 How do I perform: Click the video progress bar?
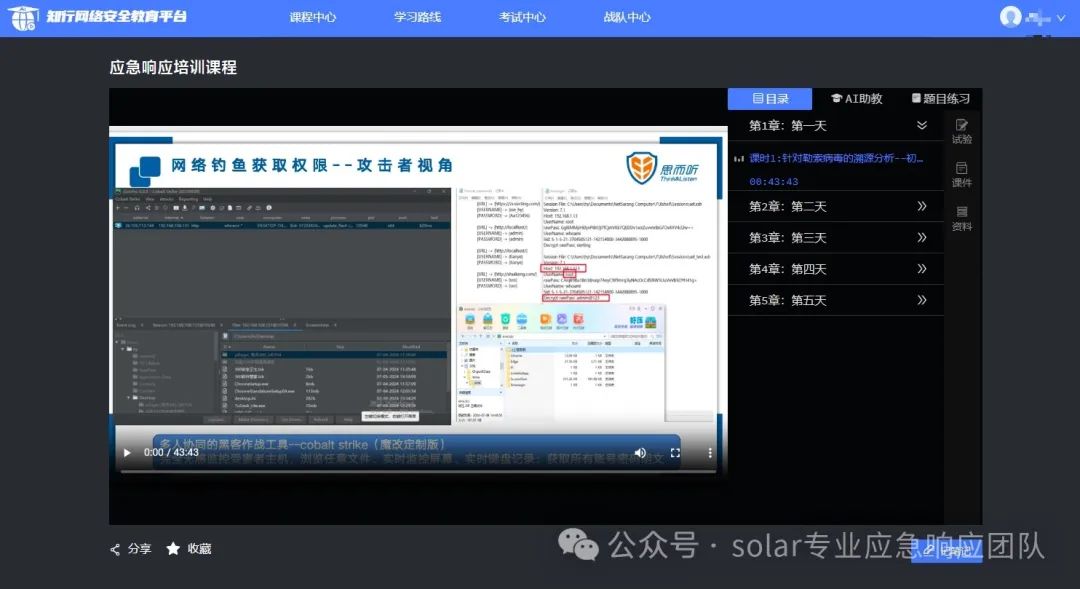[x=419, y=471]
